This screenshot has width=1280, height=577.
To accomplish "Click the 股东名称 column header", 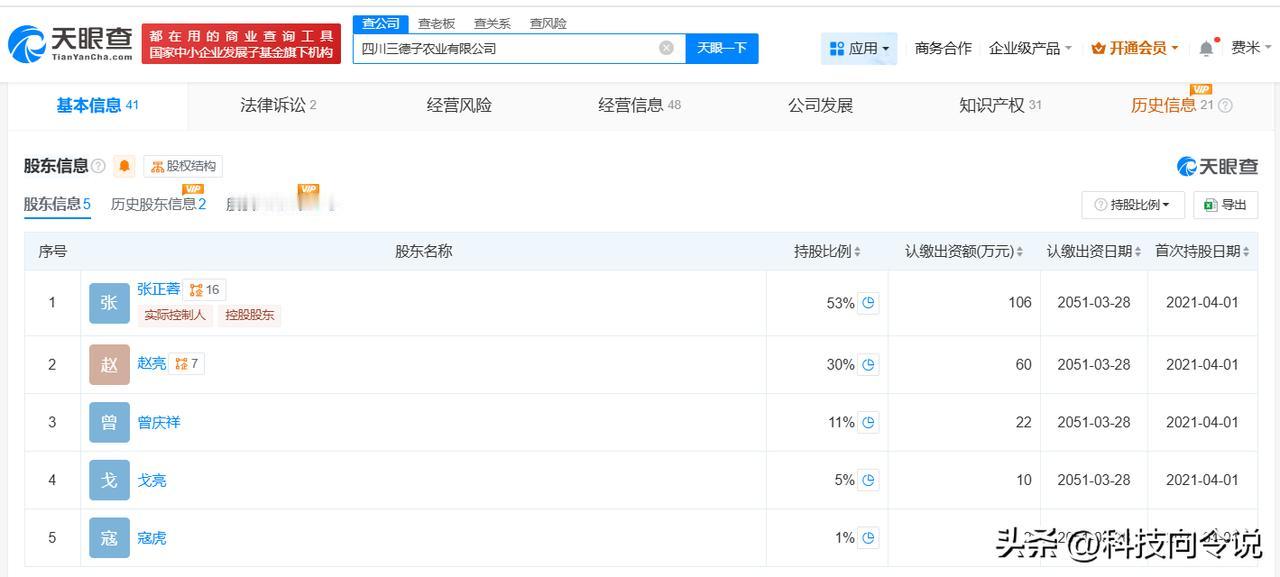I will (423, 251).
